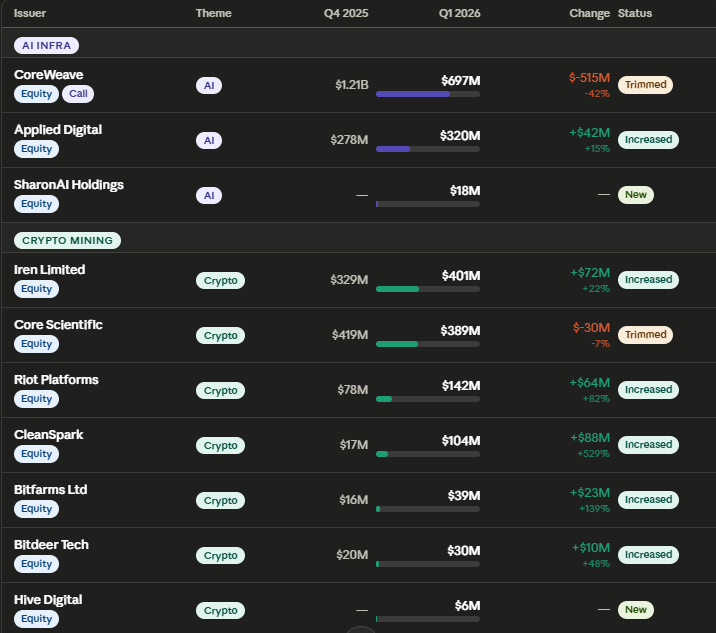Click Core Scientific's Trimmed status badge

[x=645, y=335]
